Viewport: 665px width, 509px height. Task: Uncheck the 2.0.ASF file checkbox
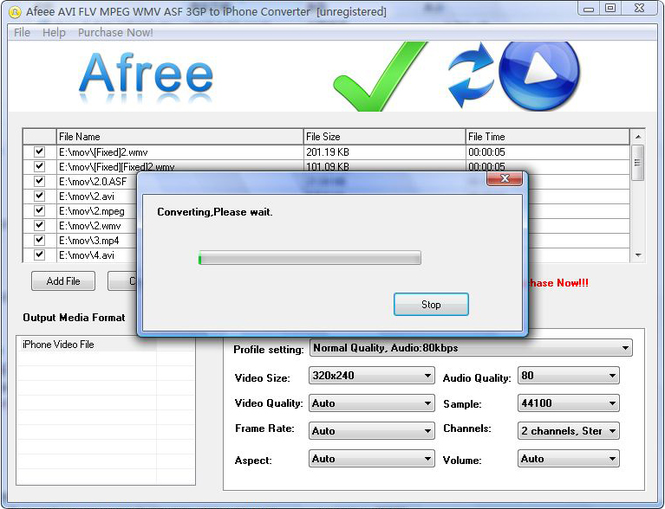click(39, 181)
